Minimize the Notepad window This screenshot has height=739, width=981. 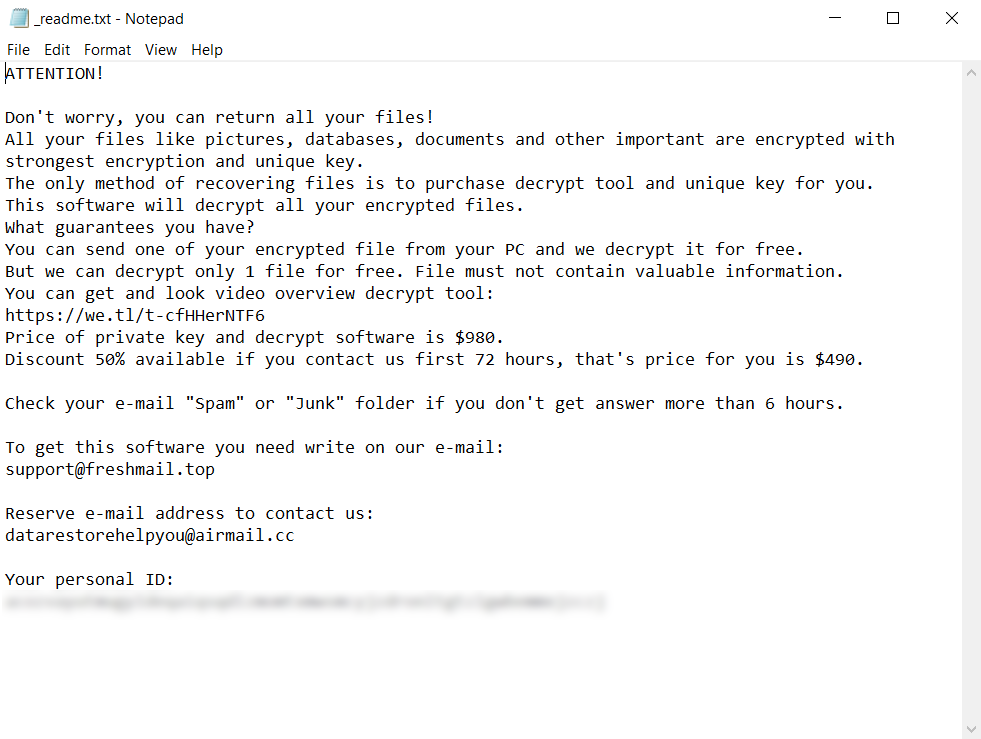tap(835, 18)
